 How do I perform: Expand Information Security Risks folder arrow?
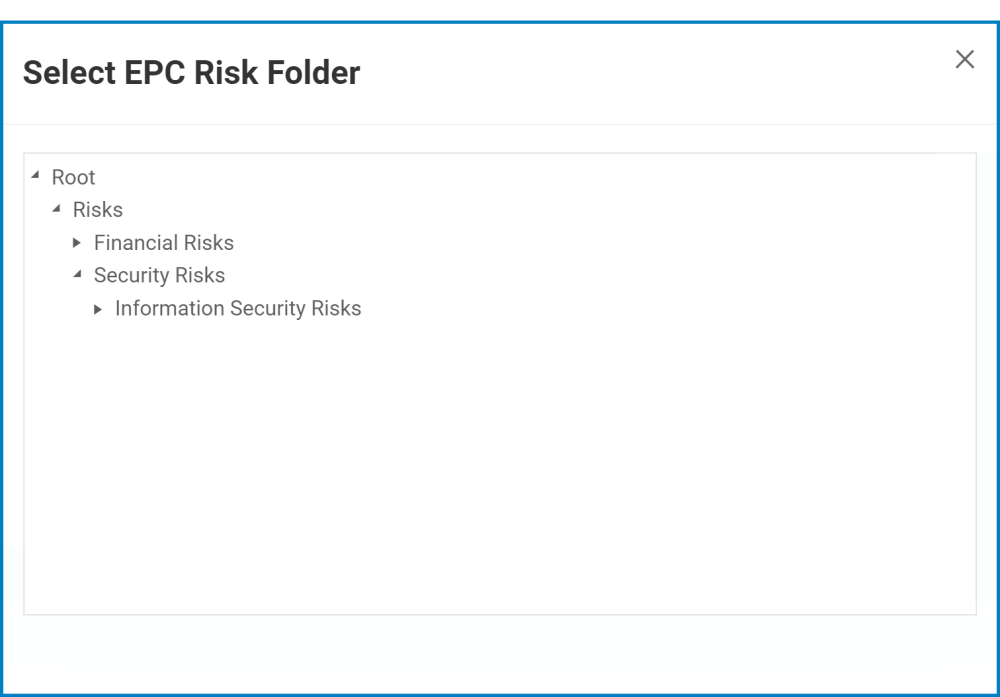[99, 309]
